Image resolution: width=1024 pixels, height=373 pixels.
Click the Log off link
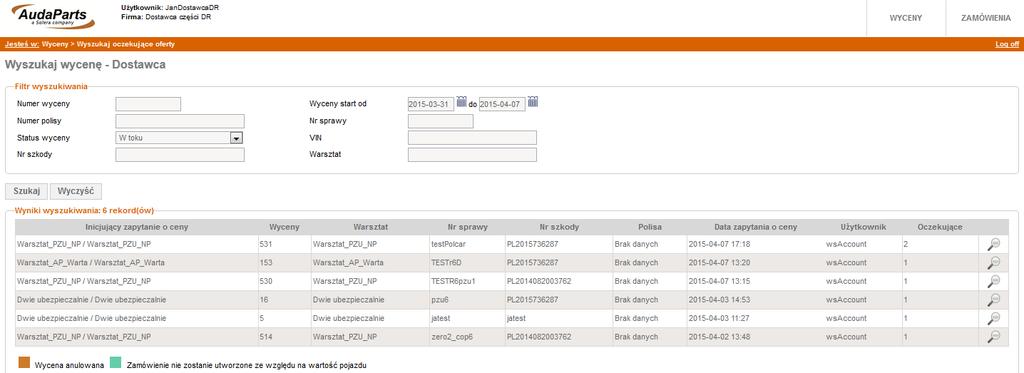1007,44
